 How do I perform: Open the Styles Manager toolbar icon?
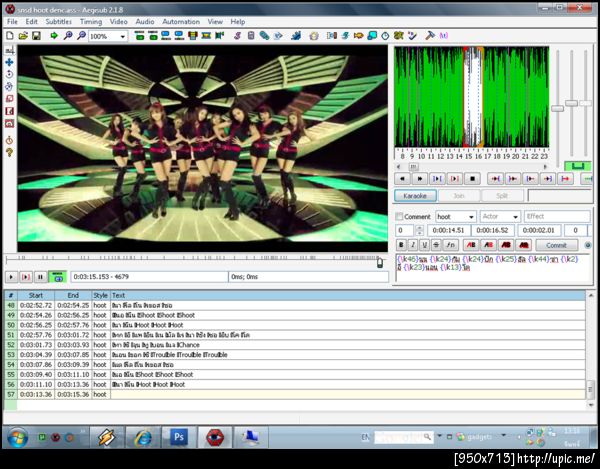coord(237,36)
